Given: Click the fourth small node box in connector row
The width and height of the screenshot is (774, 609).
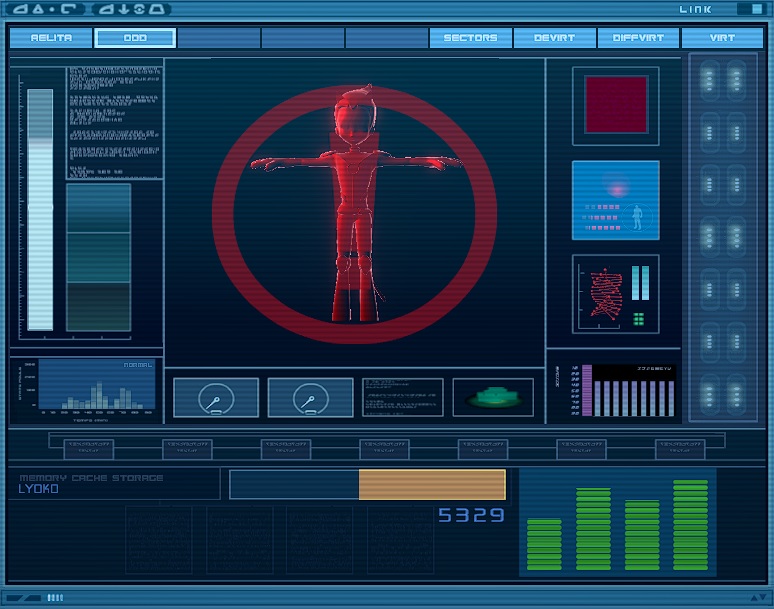Looking at the screenshot, I should click(x=384, y=449).
